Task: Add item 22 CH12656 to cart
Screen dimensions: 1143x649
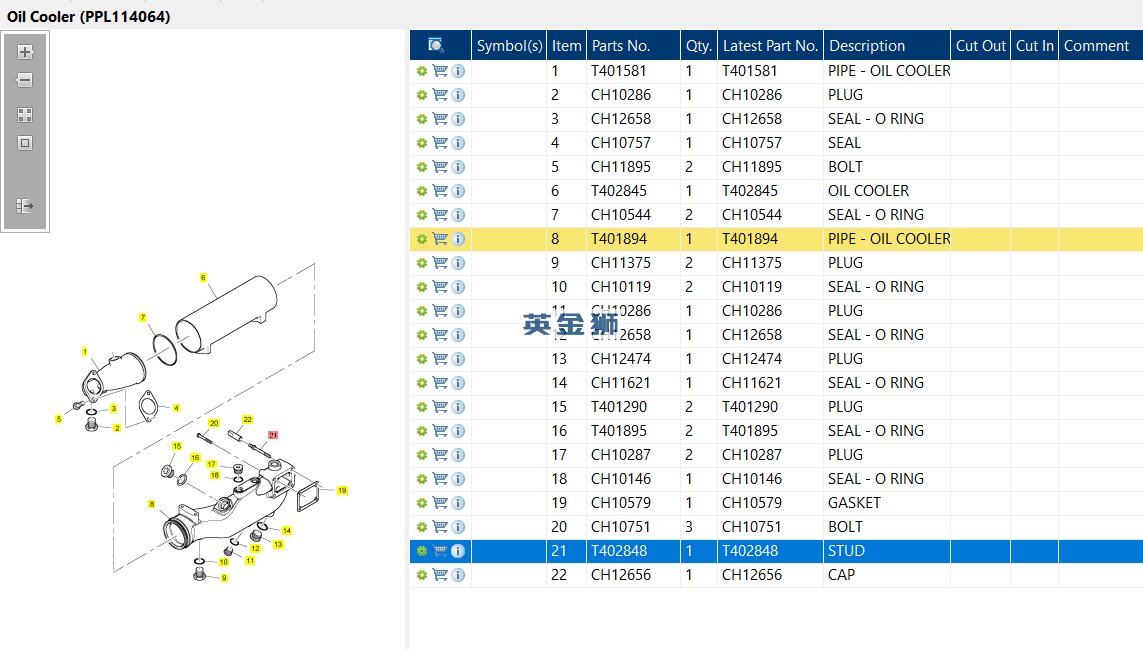Action: (440, 575)
